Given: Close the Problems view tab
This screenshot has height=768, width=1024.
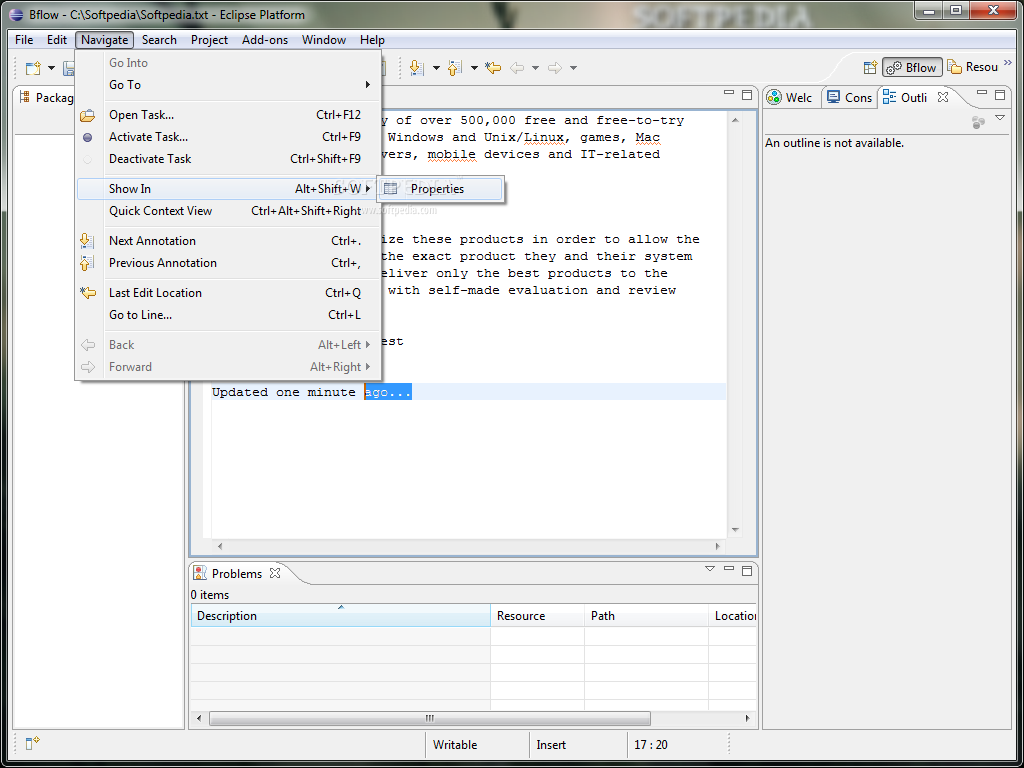Looking at the screenshot, I should [275, 573].
